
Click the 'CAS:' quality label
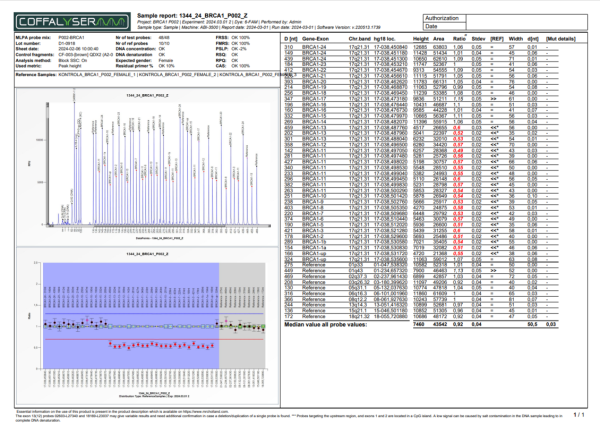coord(221,66)
